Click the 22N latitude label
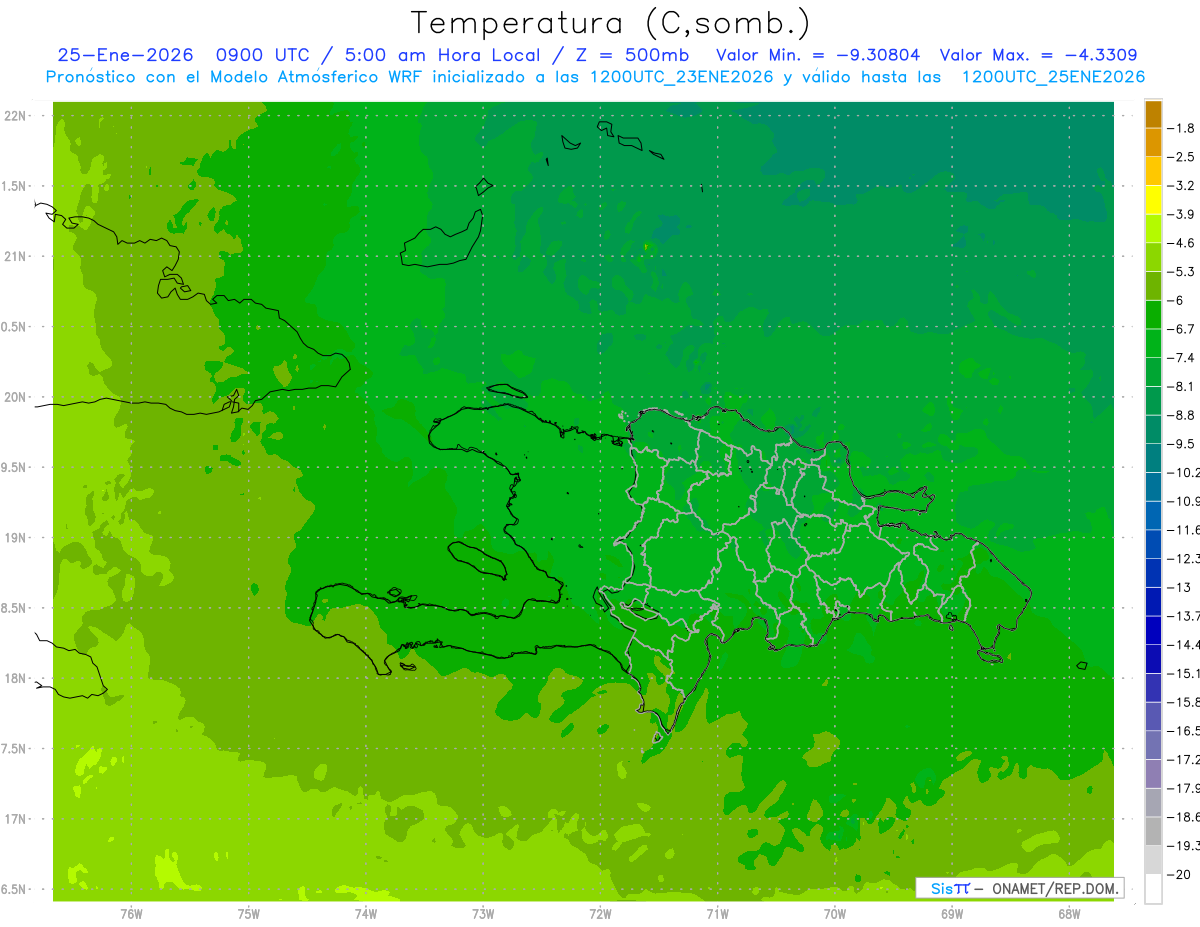1200x927 pixels. click(x=16, y=116)
